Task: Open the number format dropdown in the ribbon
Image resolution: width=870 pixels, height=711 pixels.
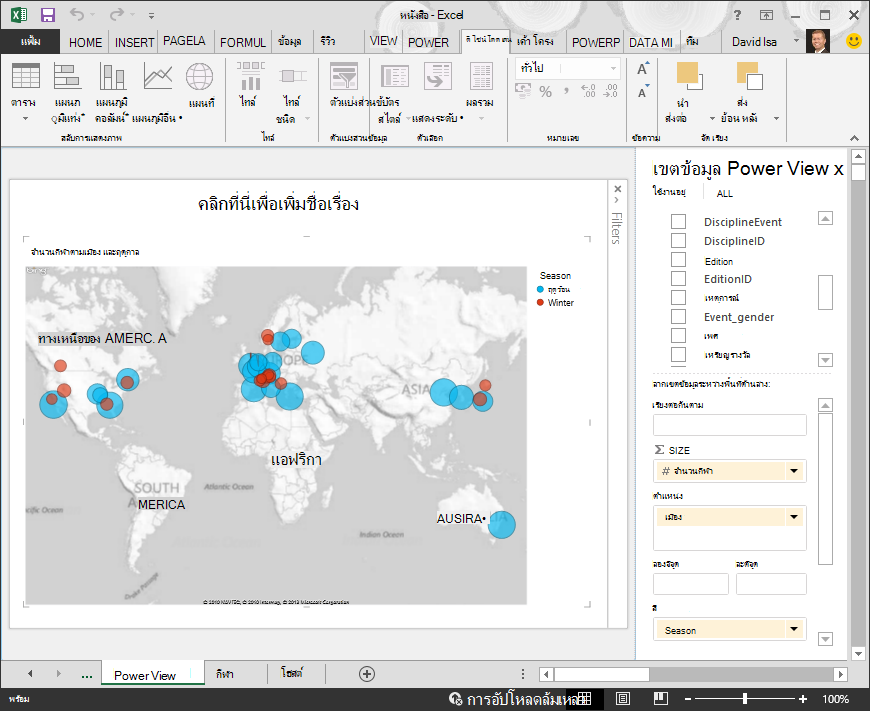Action: pyautogui.click(x=613, y=68)
